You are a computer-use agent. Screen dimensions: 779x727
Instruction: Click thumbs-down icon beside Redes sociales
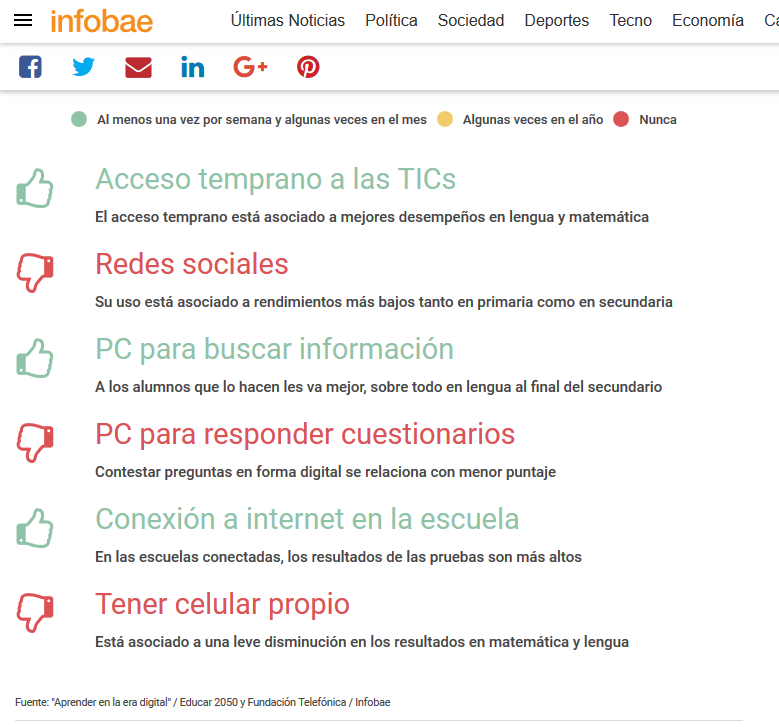(35, 273)
